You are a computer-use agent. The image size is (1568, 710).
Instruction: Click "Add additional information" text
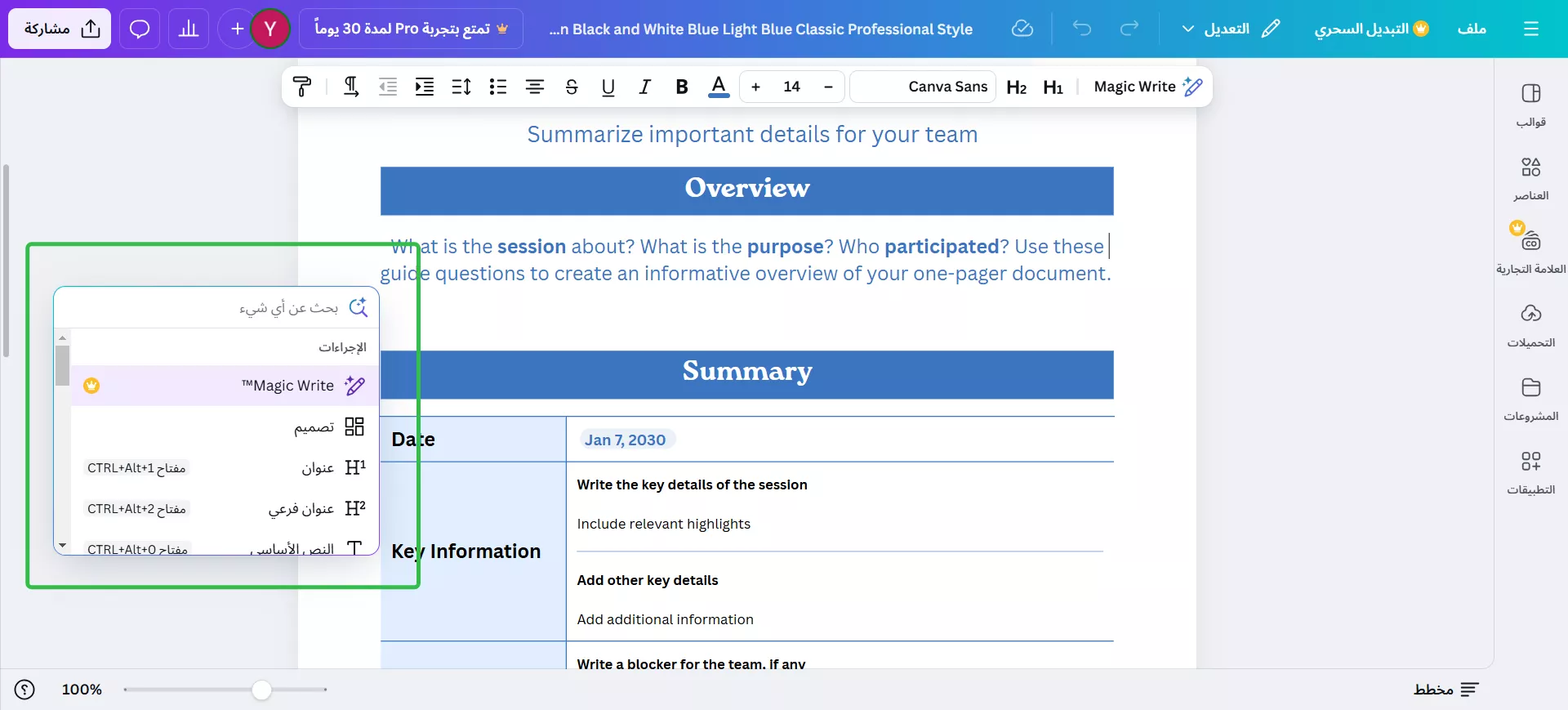[665, 619]
